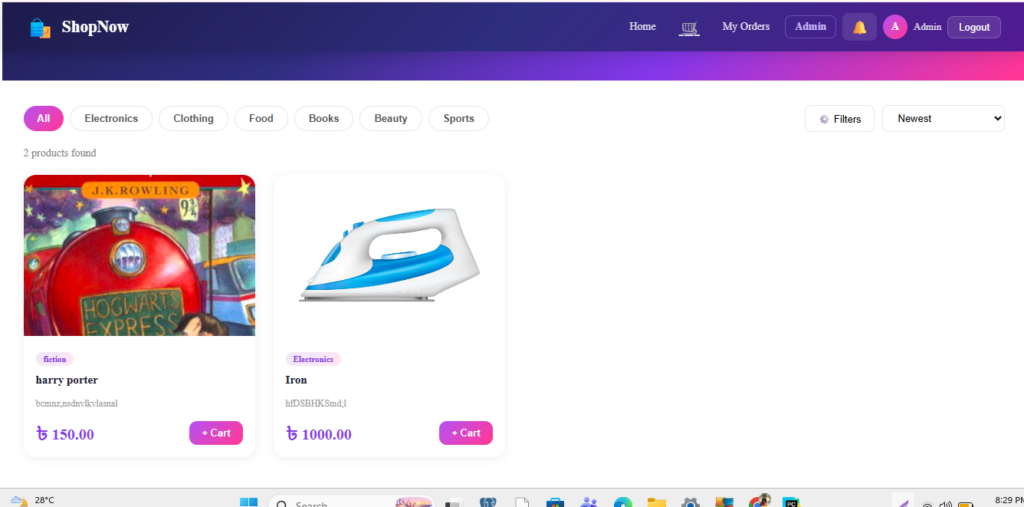Add Iron to cart
Viewport: 1024px width, 507px height.
(466, 433)
